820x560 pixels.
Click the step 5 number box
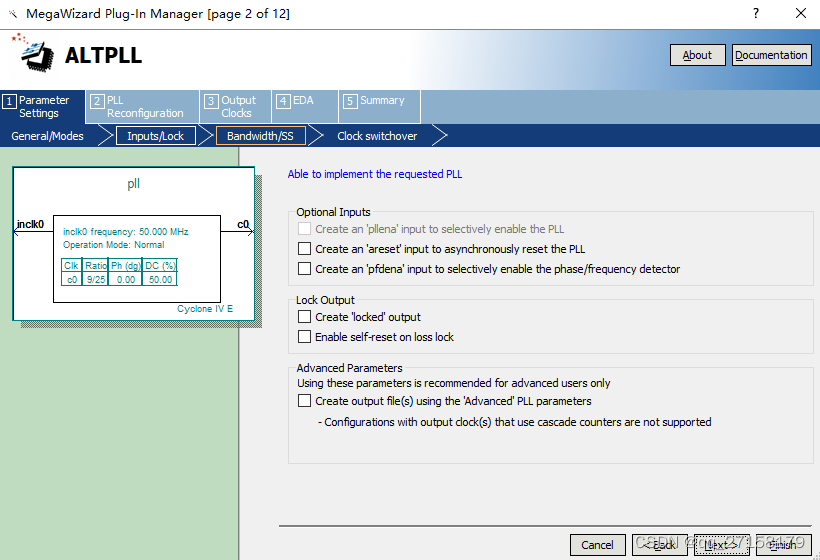[x=350, y=101]
